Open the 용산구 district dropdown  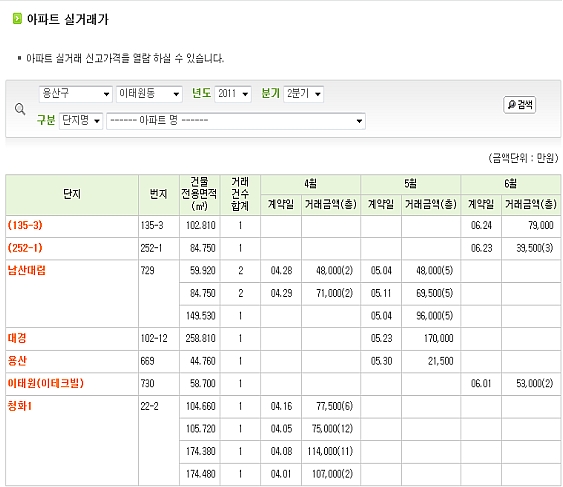75,94
